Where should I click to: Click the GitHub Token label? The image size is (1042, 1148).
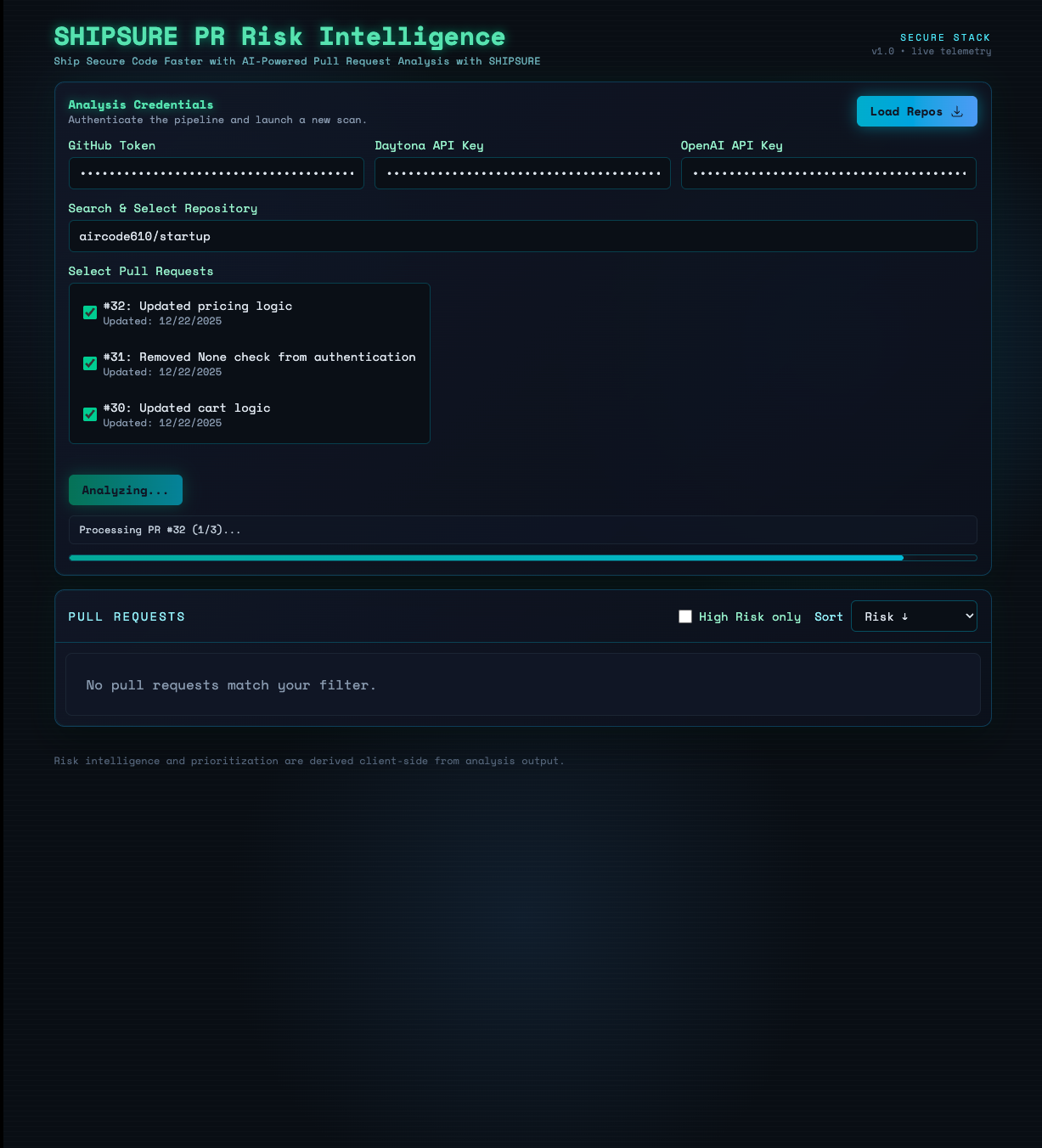pos(112,145)
